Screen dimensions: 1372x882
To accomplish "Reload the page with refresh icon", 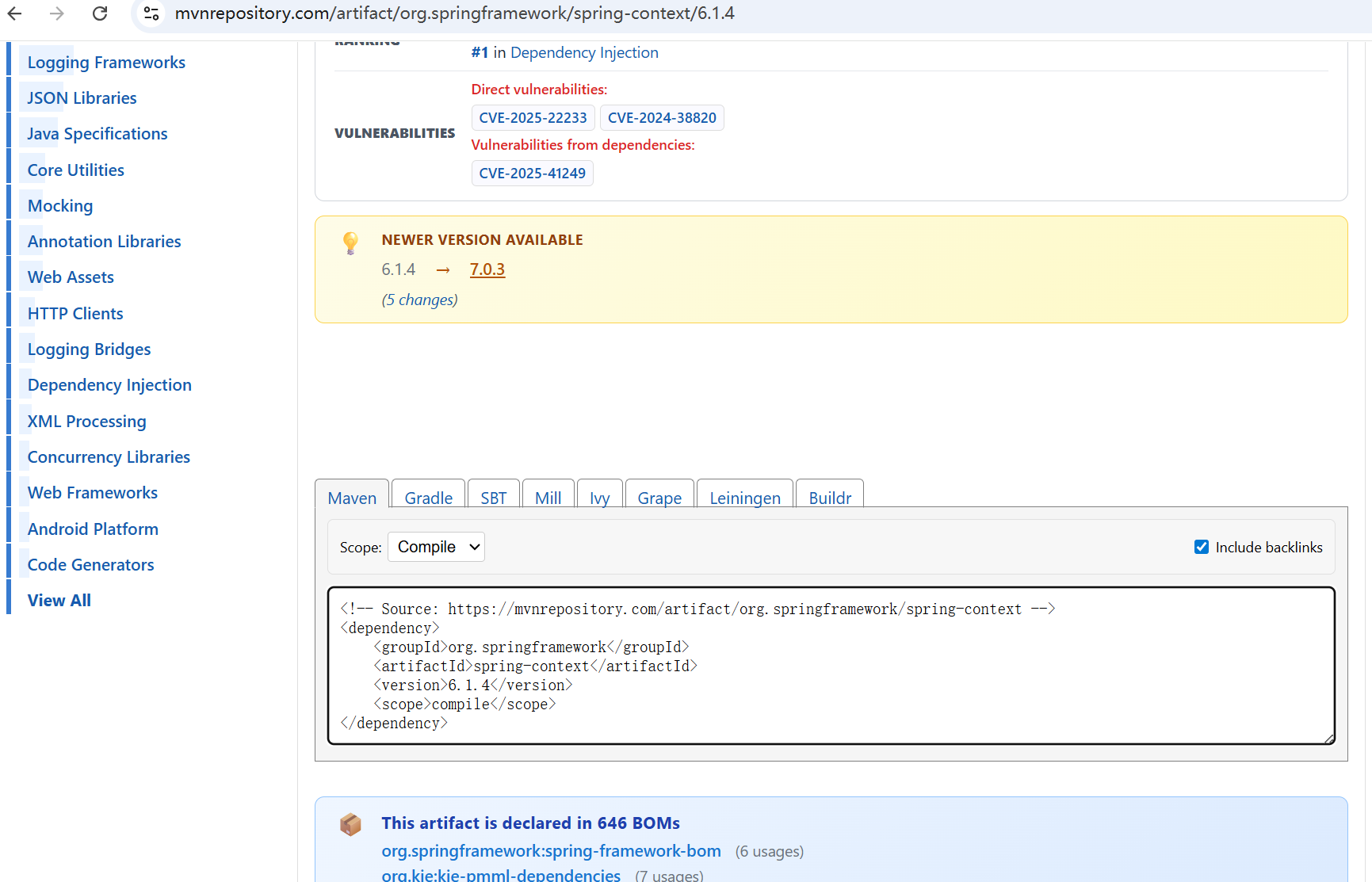I will point(100,13).
